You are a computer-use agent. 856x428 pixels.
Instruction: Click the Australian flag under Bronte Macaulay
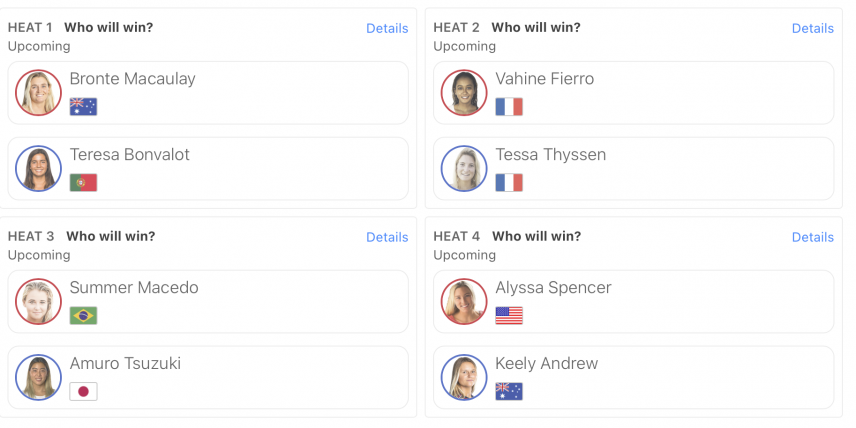tap(84, 106)
